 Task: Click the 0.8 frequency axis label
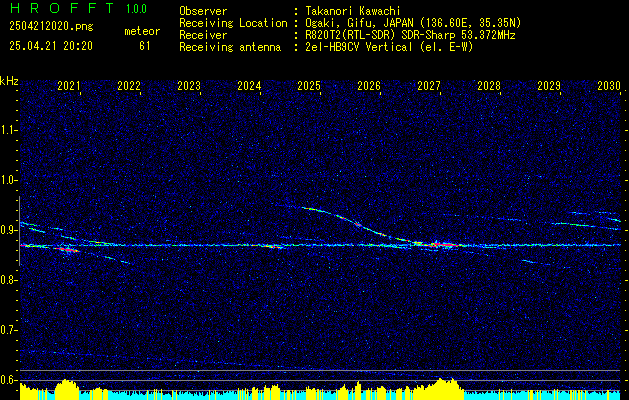tap(9, 280)
